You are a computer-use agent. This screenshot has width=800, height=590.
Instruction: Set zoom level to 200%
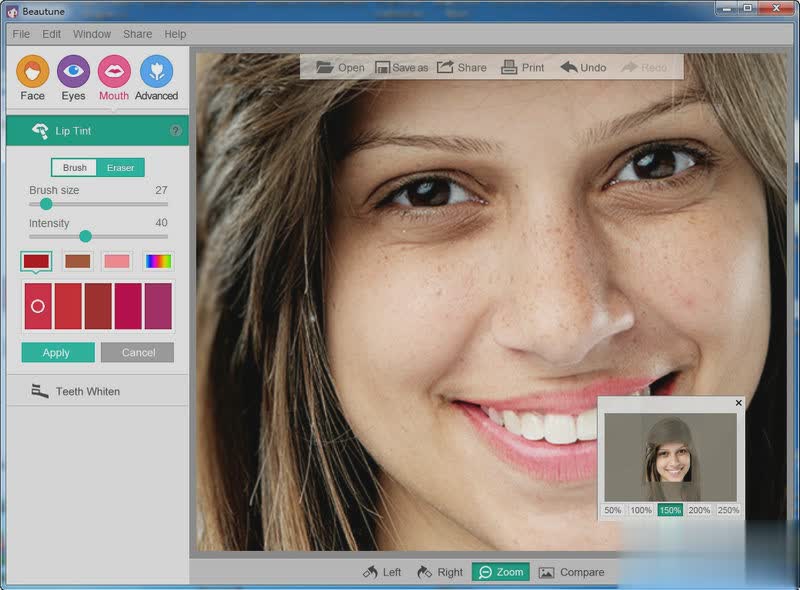pos(699,510)
